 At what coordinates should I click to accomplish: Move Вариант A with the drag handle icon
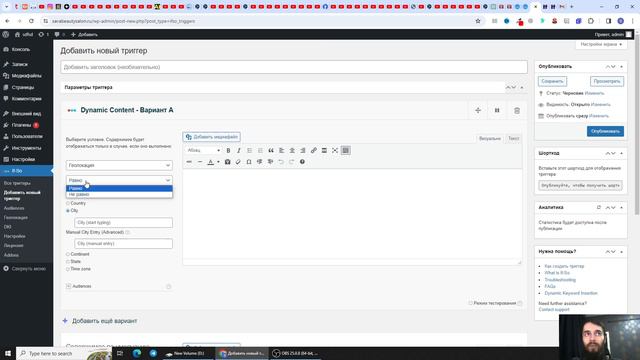(x=478, y=111)
